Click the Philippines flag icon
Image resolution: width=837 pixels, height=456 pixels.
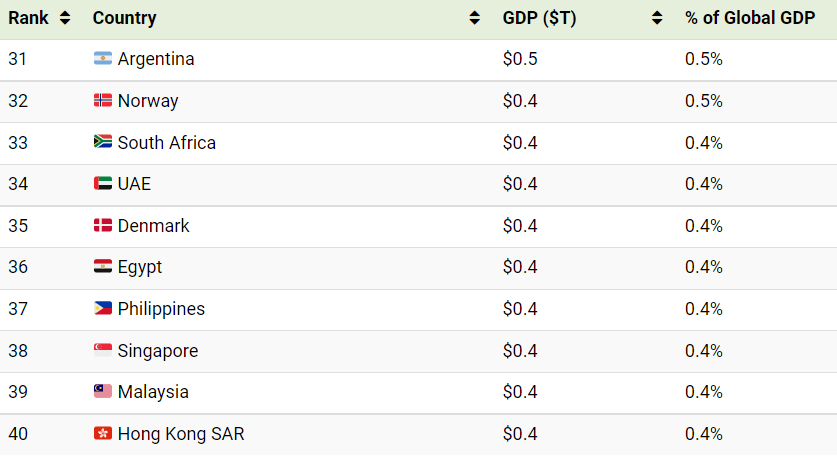tap(102, 308)
